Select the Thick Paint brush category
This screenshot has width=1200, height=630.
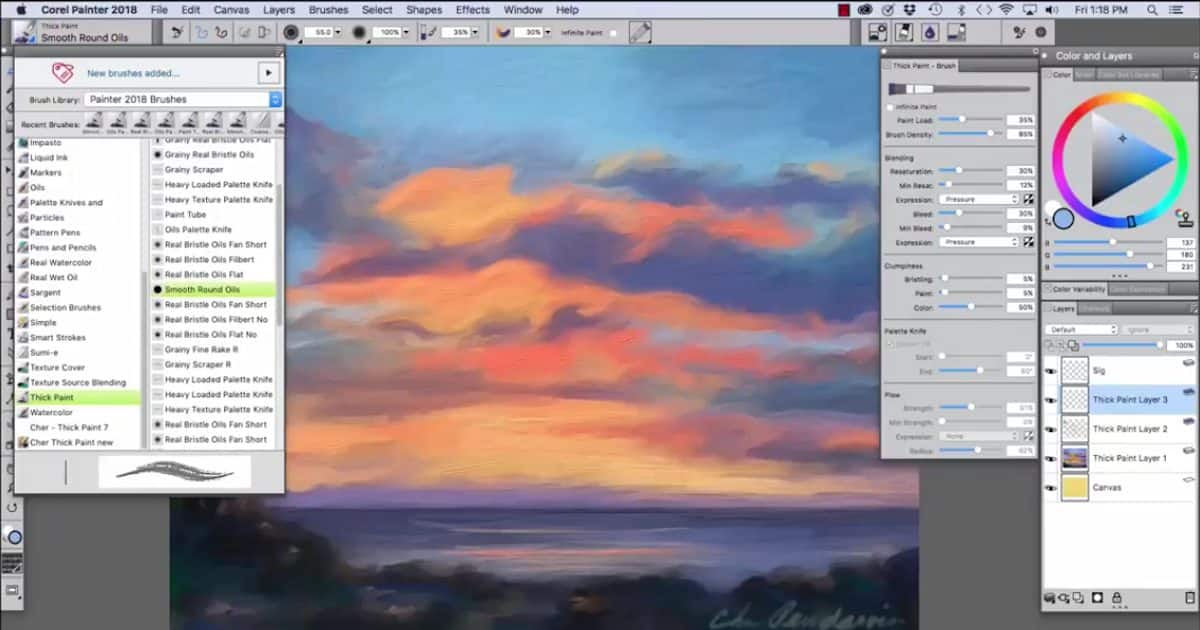tap(51, 397)
